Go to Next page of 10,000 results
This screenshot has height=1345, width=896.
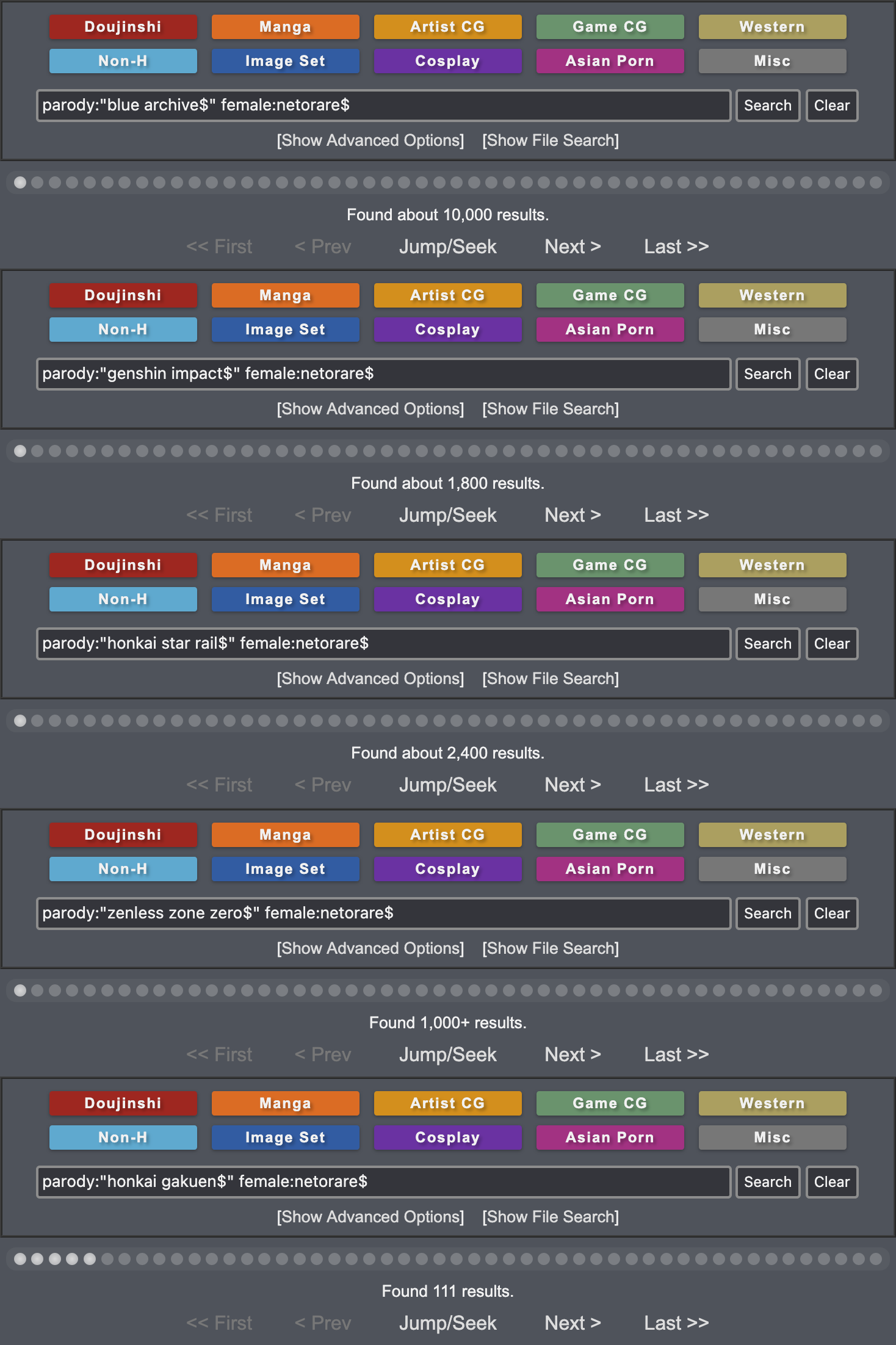573,247
